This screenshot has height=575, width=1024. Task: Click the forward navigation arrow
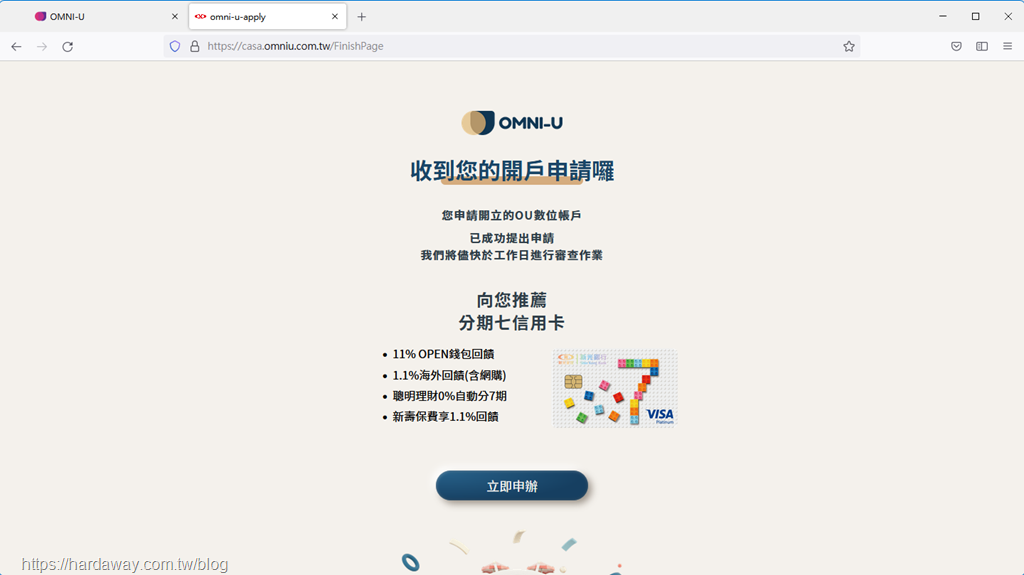pyautogui.click(x=42, y=46)
